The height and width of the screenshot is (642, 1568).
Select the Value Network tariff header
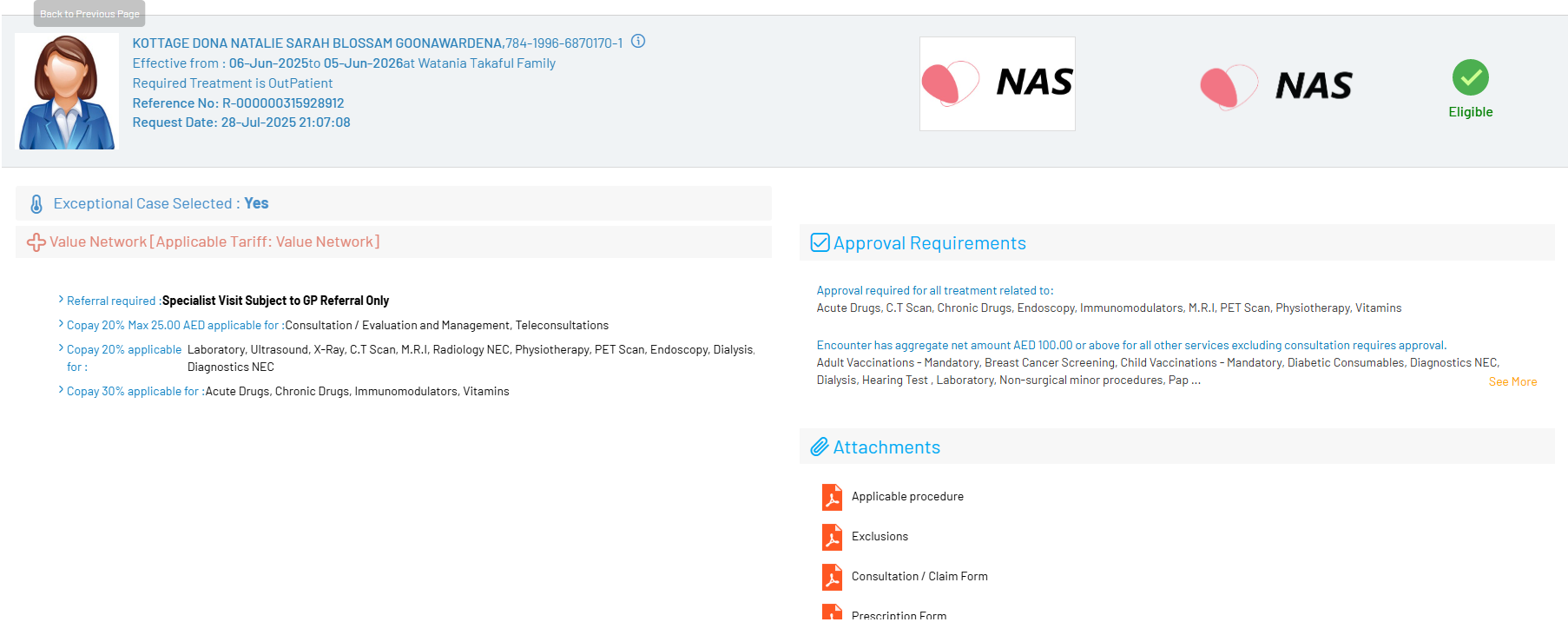click(214, 242)
